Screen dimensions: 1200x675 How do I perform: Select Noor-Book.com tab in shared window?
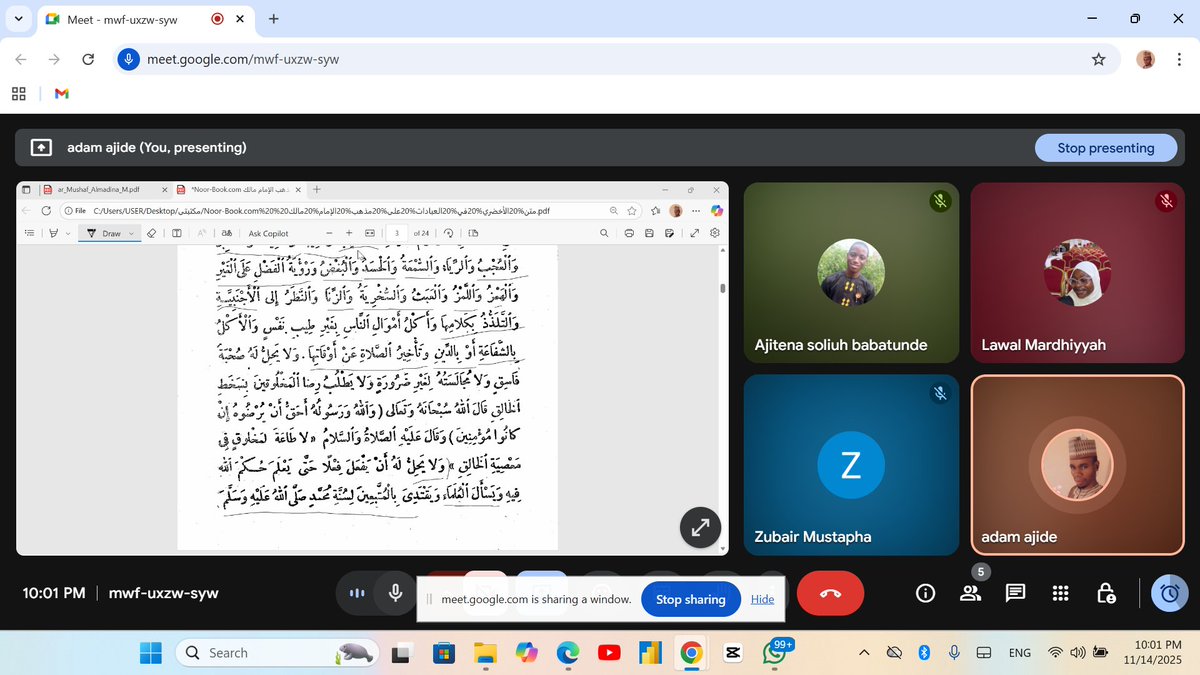tap(238, 189)
